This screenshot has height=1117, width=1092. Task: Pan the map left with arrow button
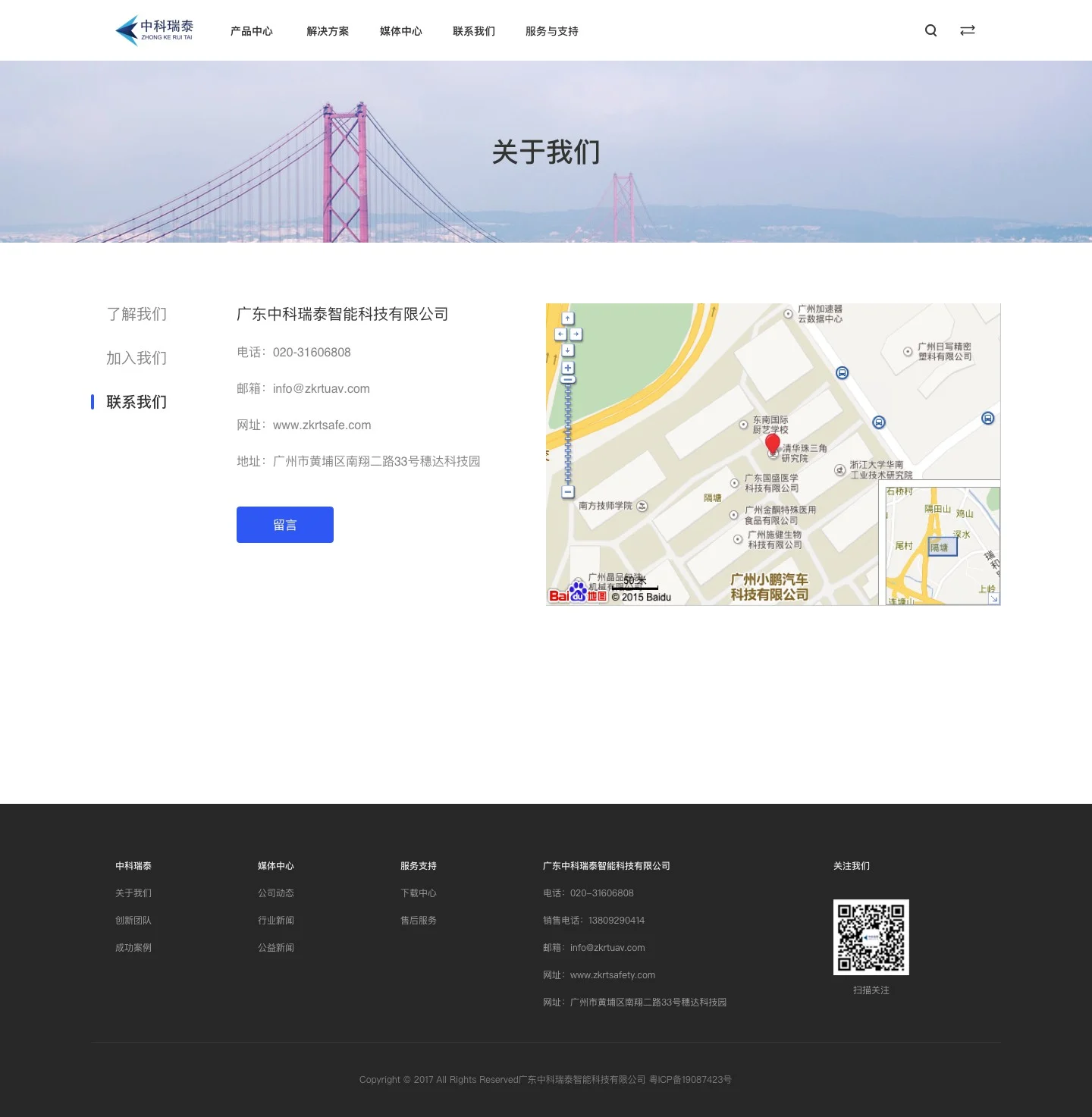point(560,334)
